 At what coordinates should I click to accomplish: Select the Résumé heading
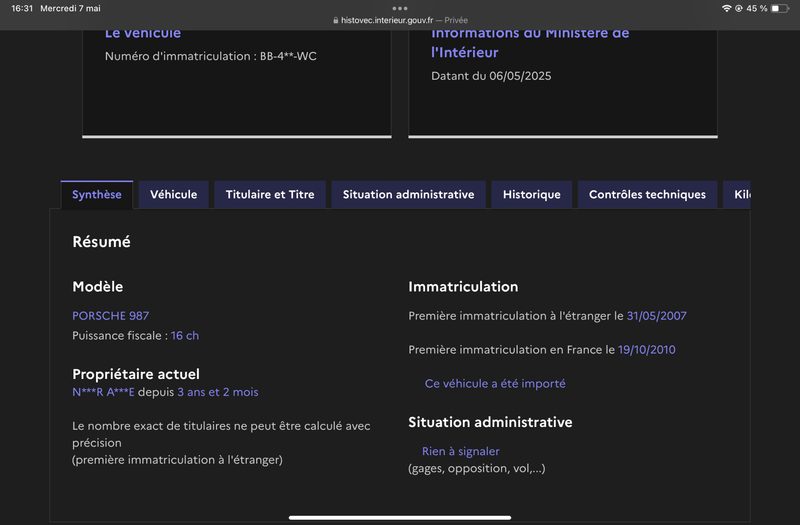pyautogui.click(x=102, y=241)
